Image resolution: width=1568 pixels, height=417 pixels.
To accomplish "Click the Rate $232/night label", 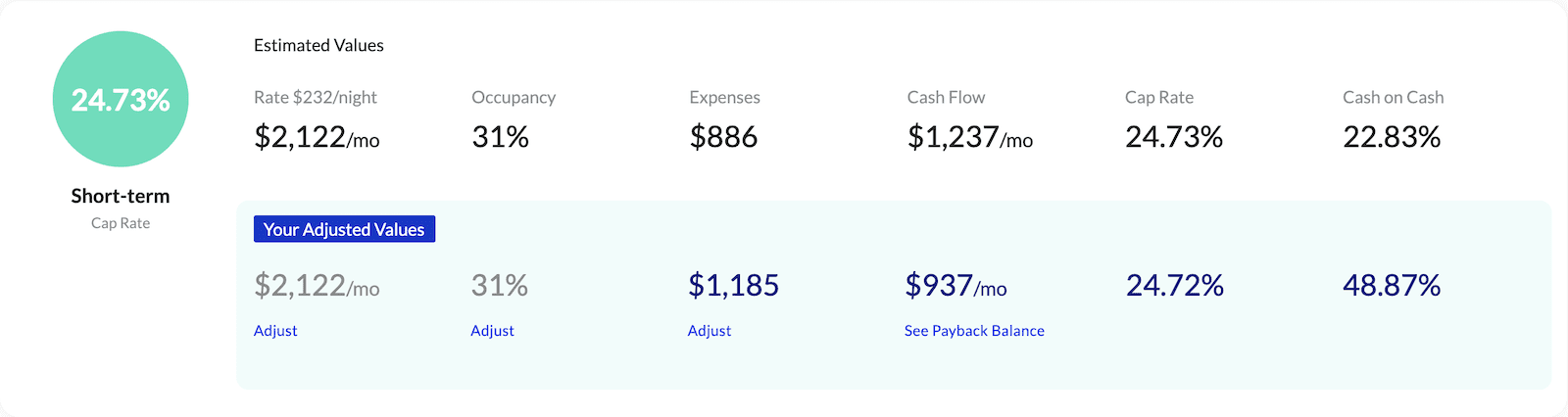I will (316, 97).
